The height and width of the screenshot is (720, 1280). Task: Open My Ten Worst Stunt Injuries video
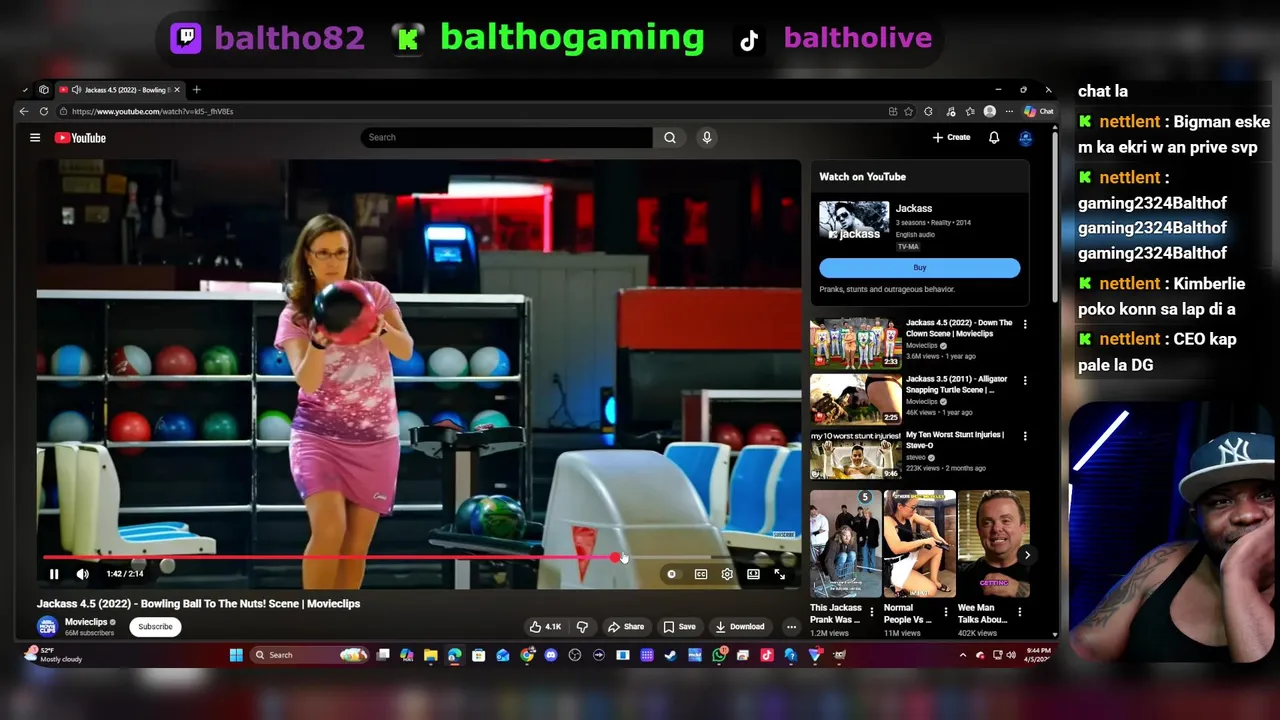click(856, 456)
